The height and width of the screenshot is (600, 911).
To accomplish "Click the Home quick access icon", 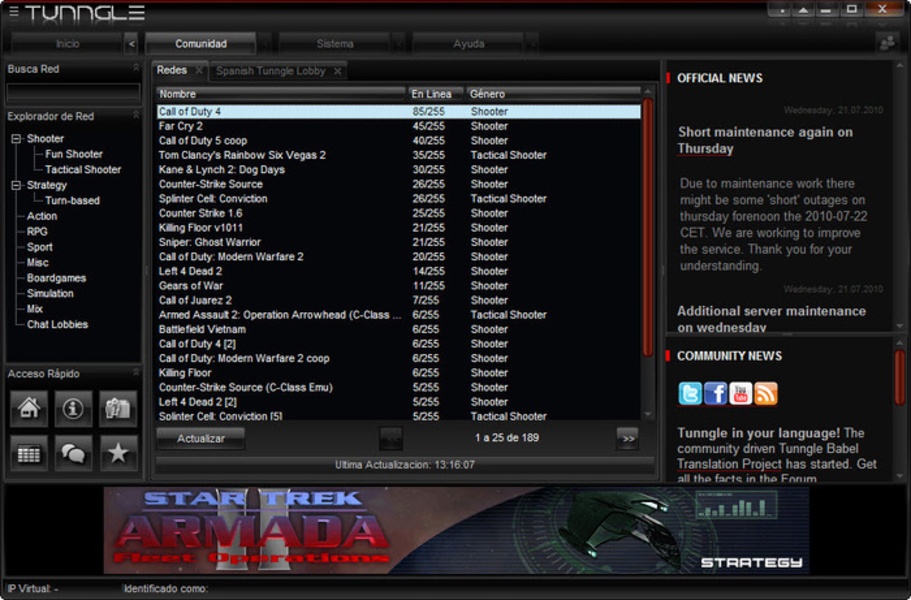I will [x=29, y=408].
